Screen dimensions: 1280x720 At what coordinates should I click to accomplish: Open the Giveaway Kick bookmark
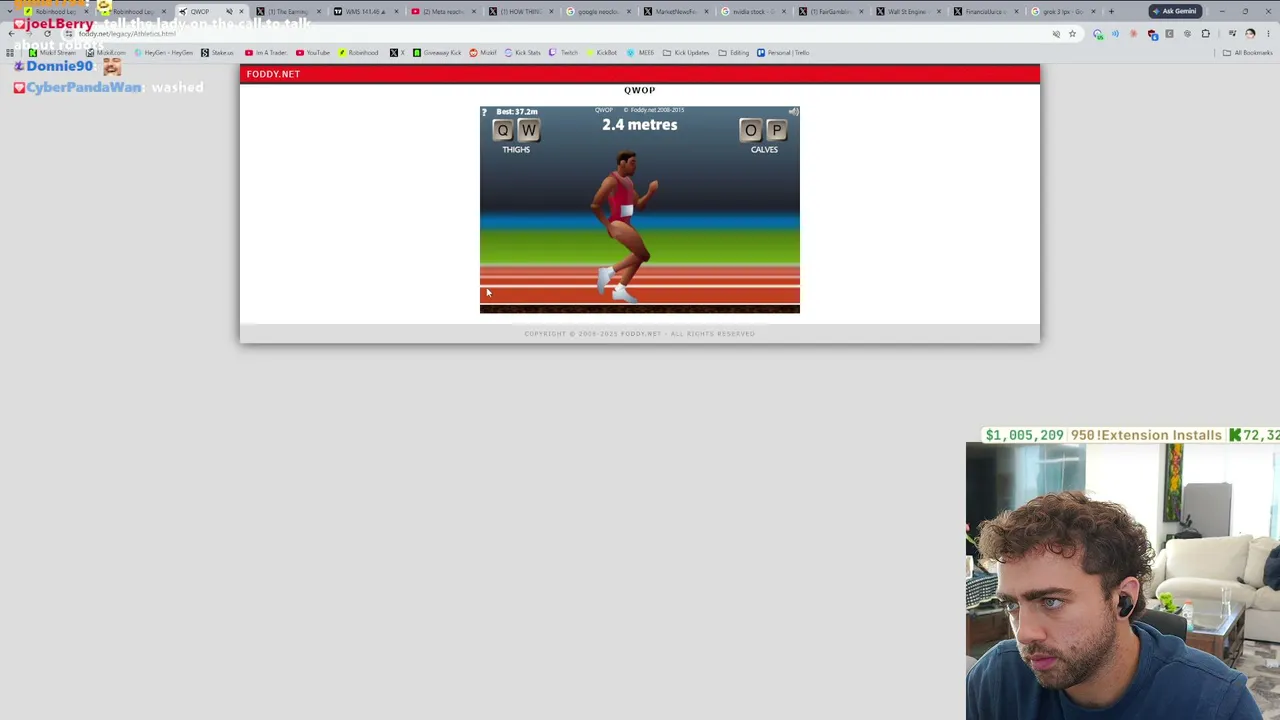437,53
